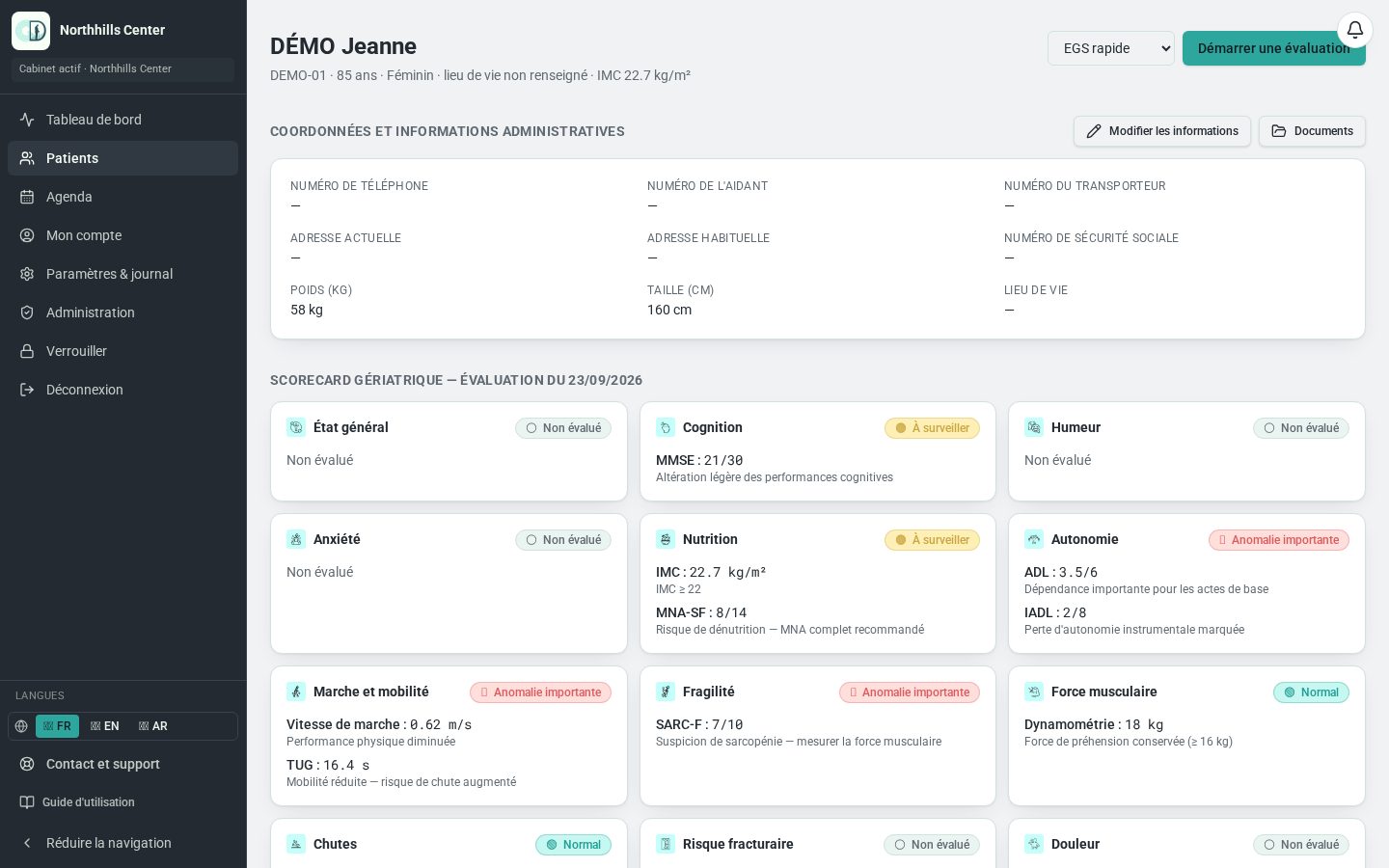Click the 'SARC-F : 7/10' score text

pyautogui.click(x=699, y=724)
